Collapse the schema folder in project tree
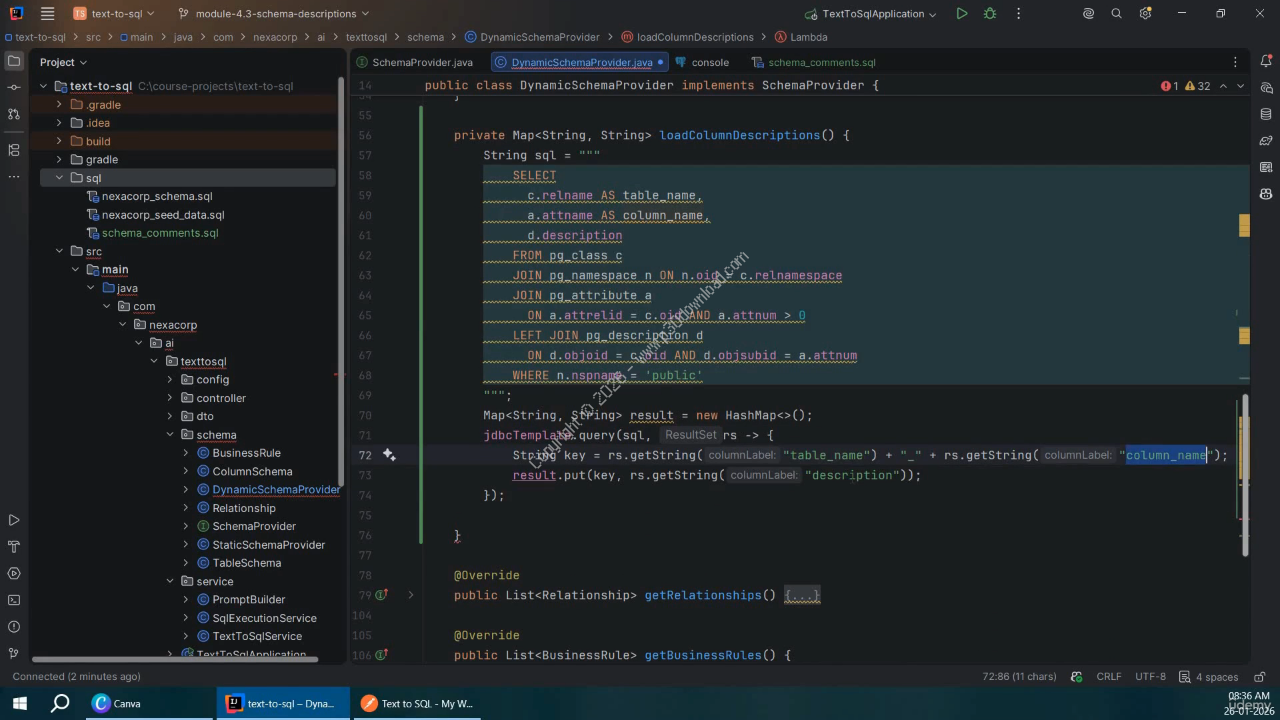The image size is (1280, 720). click(x=171, y=435)
